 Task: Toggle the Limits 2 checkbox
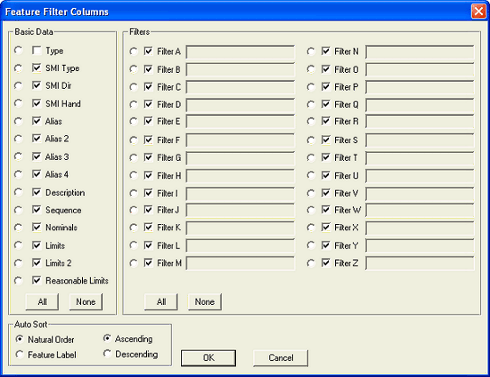point(36,263)
